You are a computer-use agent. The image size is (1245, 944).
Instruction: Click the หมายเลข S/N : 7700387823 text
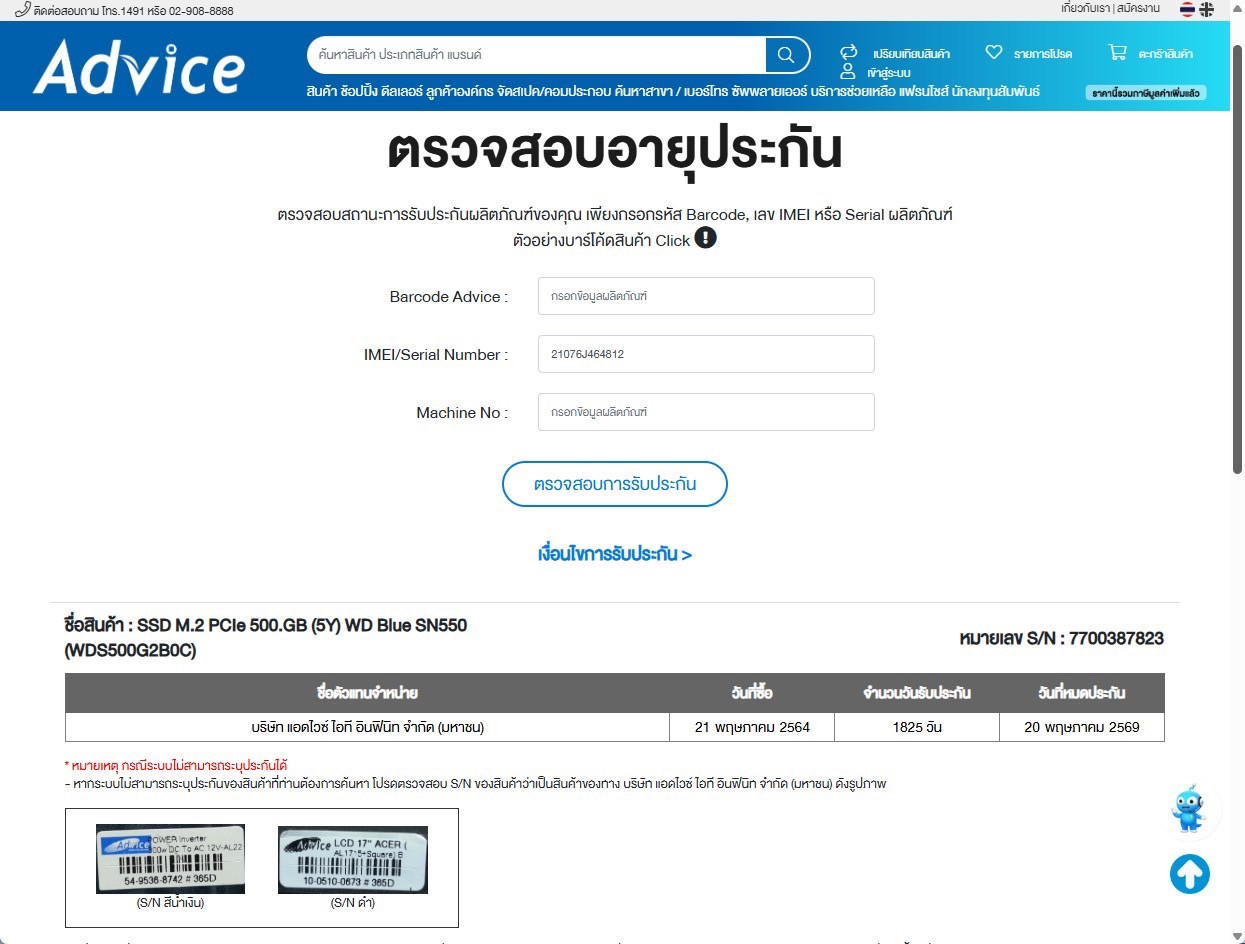click(x=1061, y=638)
